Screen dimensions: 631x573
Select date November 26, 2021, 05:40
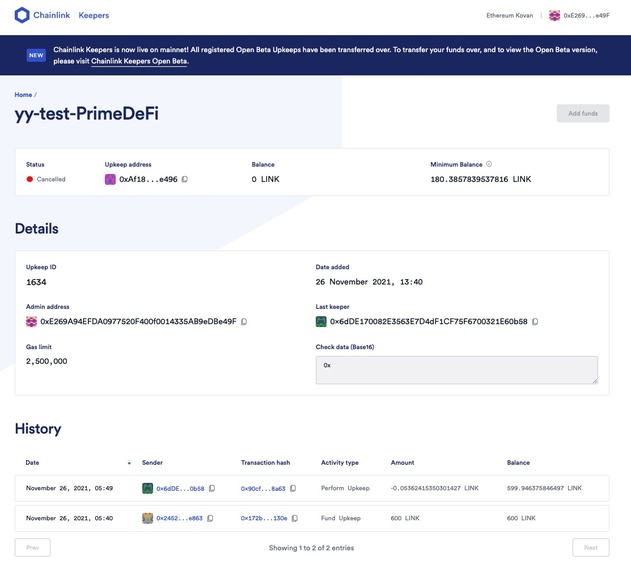(x=69, y=518)
